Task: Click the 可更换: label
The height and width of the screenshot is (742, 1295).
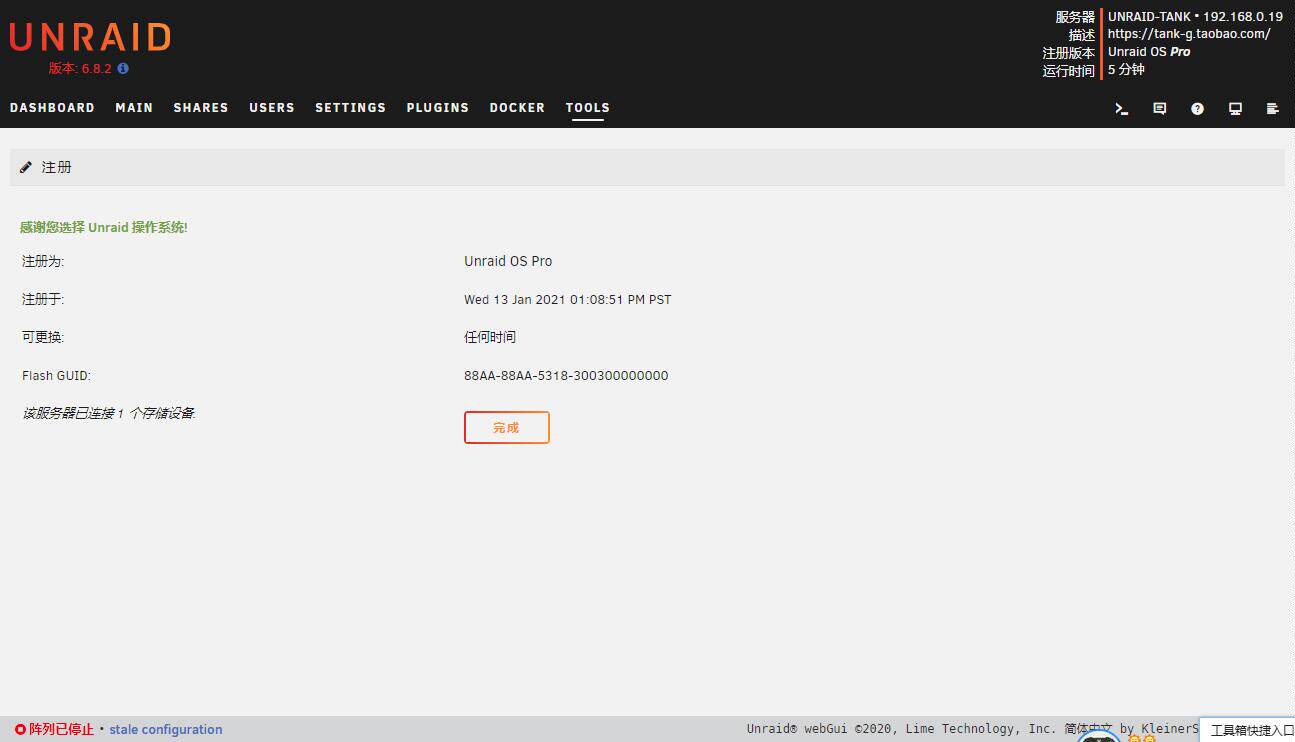Action: coord(43,338)
